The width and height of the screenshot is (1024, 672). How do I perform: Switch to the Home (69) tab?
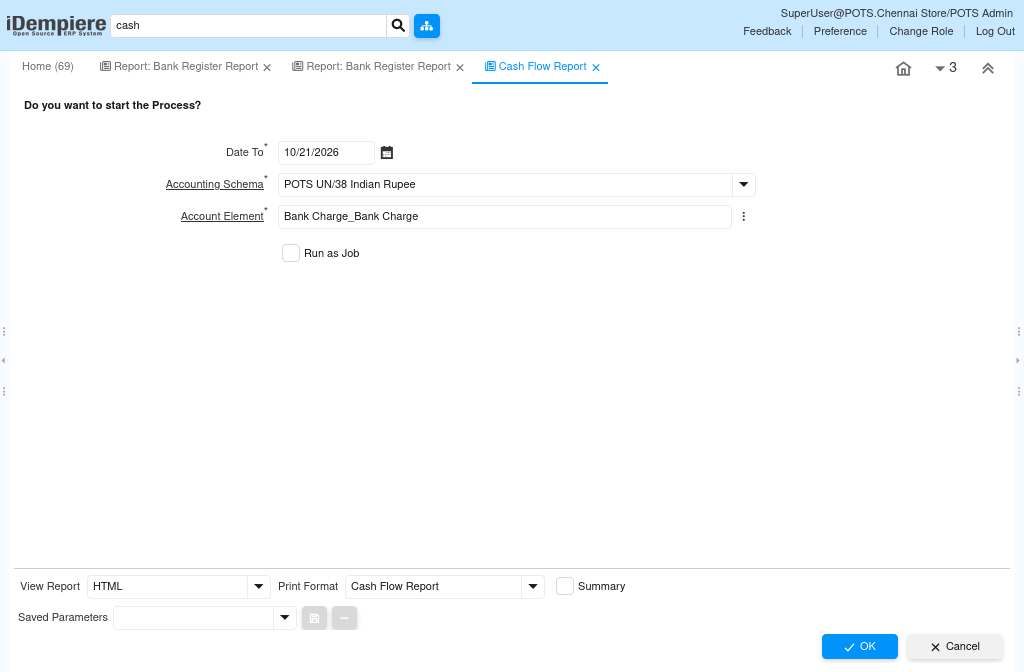pyautogui.click(x=48, y=67)
